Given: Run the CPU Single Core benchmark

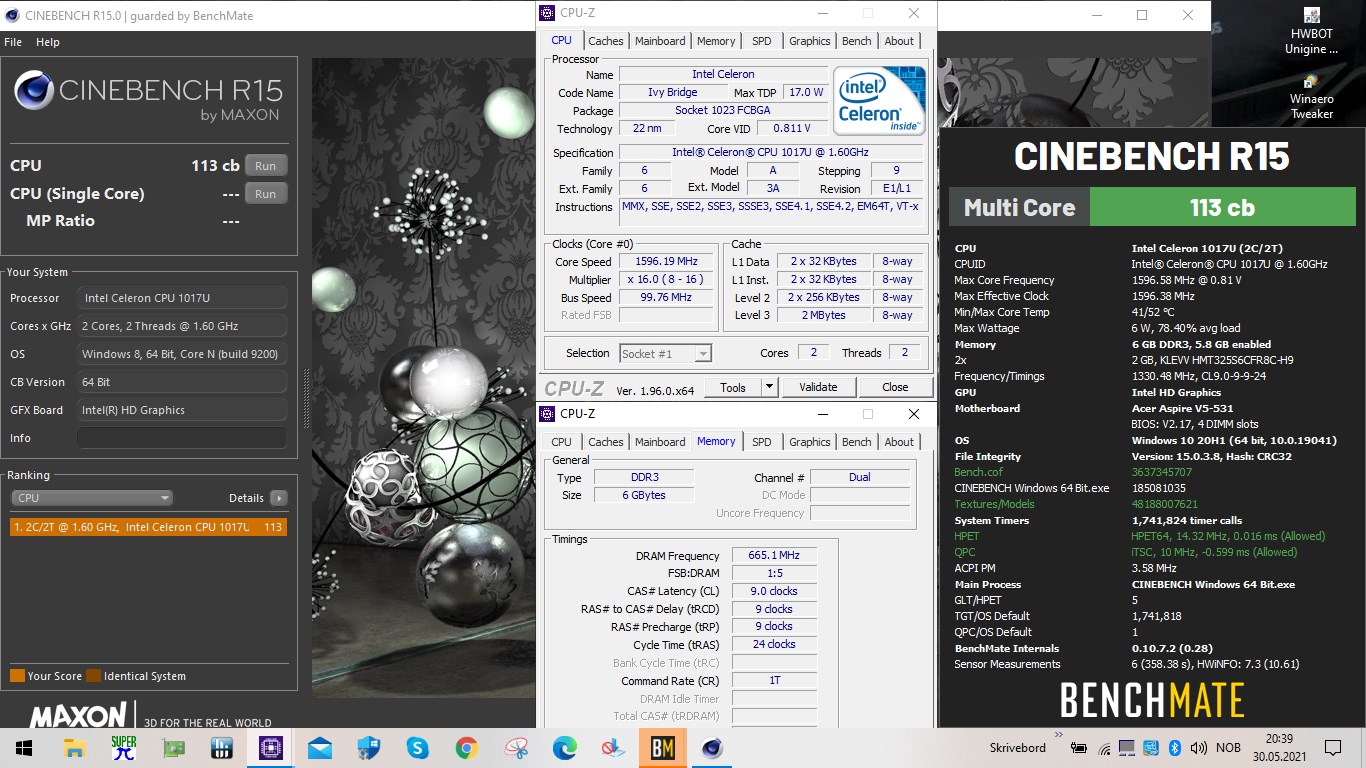Looking at the screenshot, I should pyautogui.click(x=265, y=194).
